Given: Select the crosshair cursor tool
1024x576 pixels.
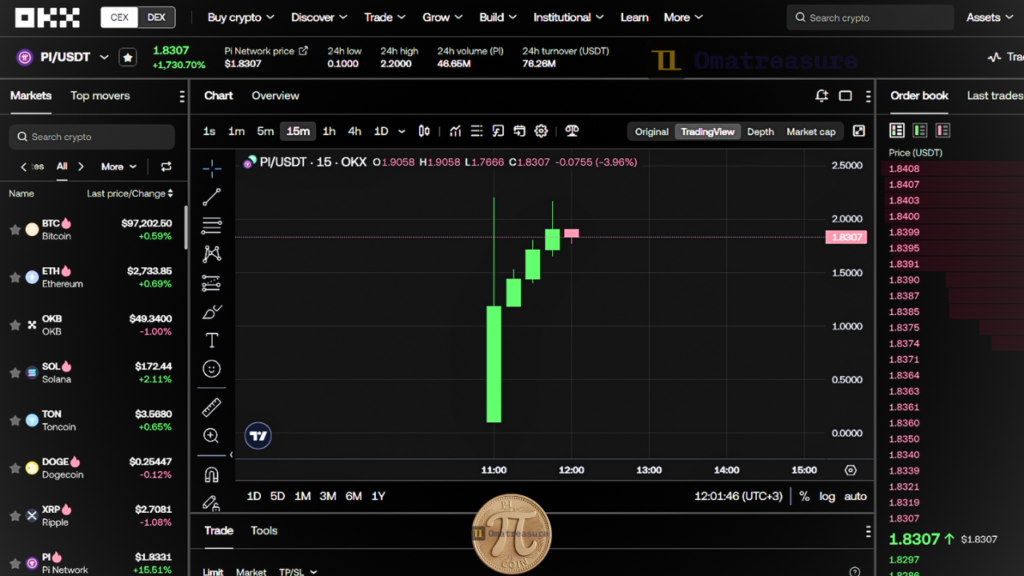Looking at the screenshot, I should (x=212, y=168).
